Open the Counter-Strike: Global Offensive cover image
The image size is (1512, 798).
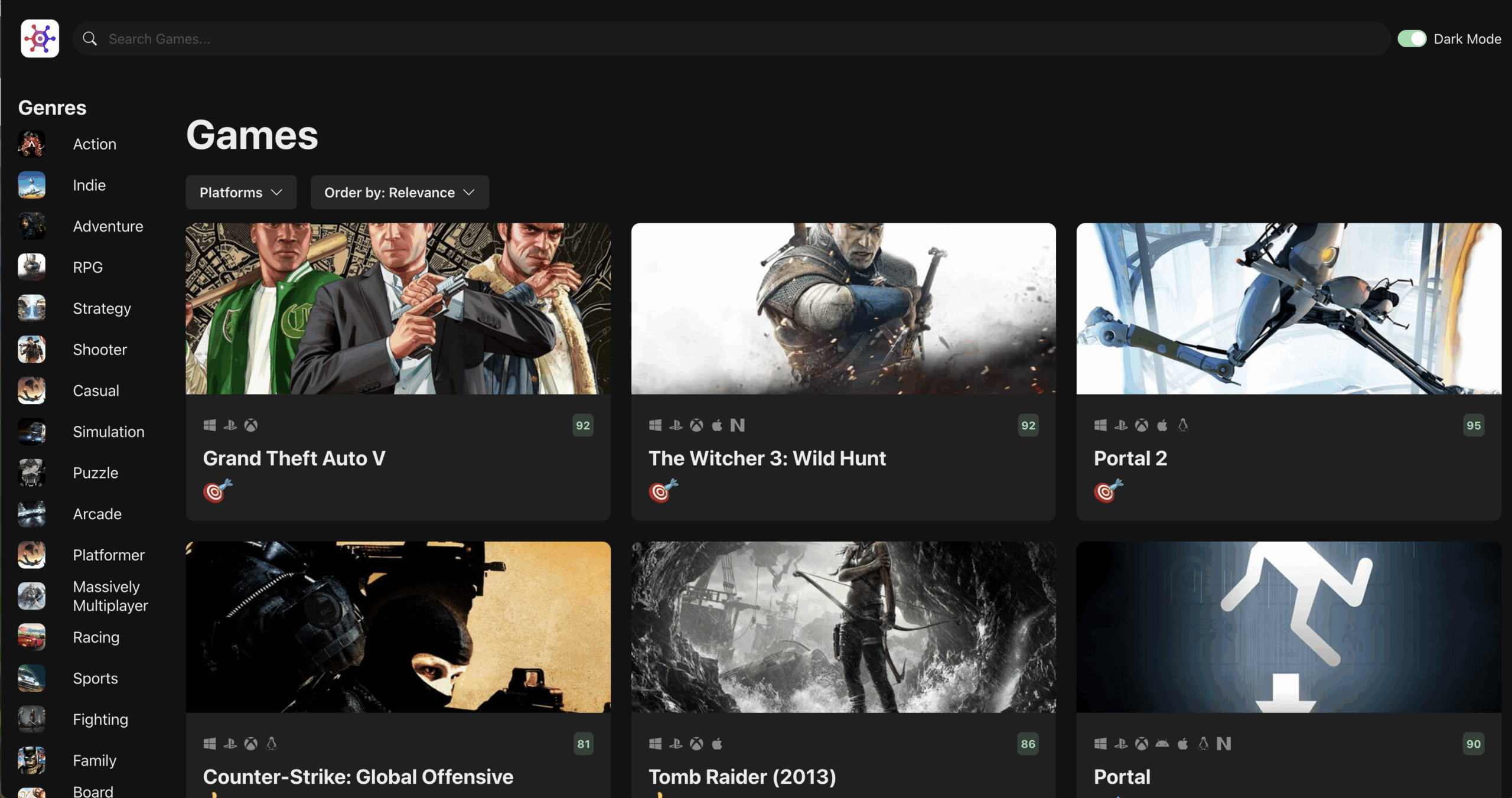[x=398, y=627]
